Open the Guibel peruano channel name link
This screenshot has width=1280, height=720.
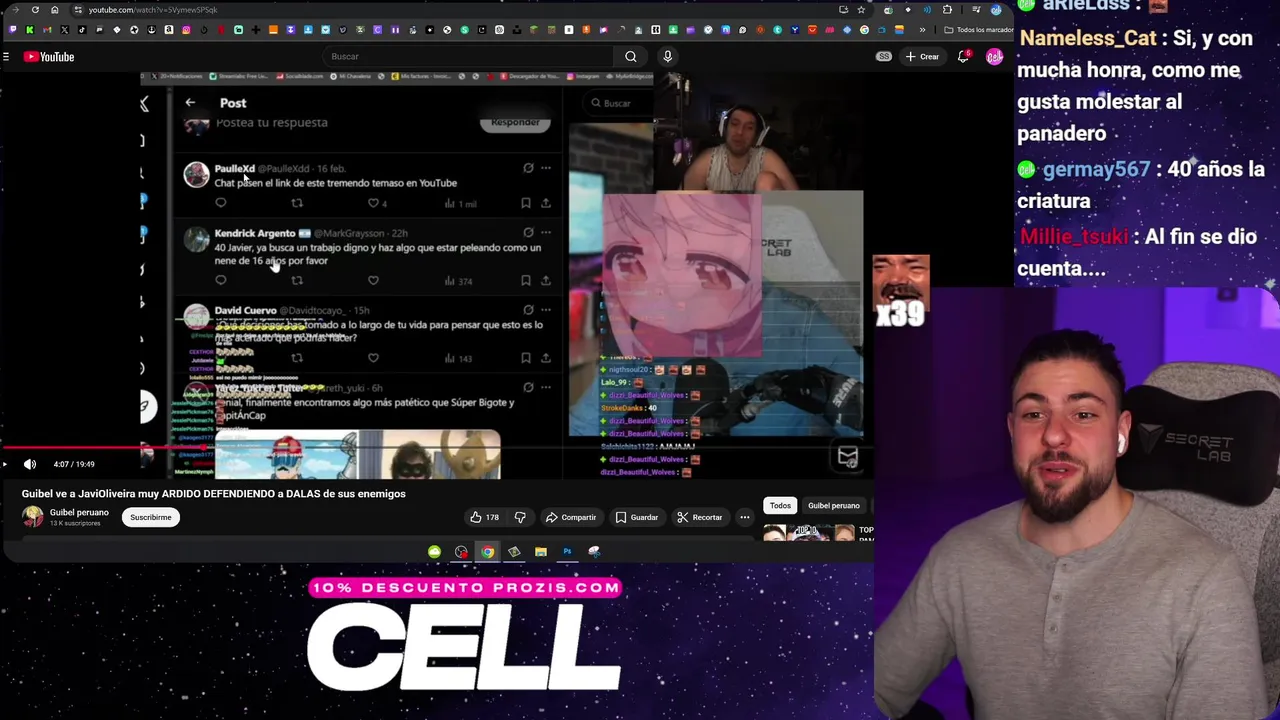tap(79, 512)
